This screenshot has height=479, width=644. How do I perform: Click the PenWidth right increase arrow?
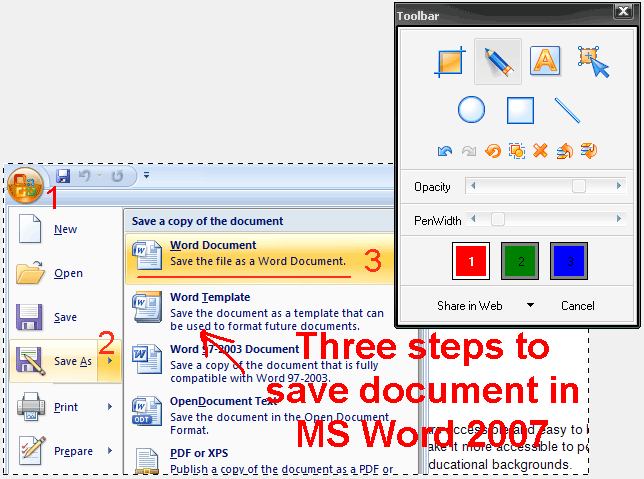click(619, 219)
